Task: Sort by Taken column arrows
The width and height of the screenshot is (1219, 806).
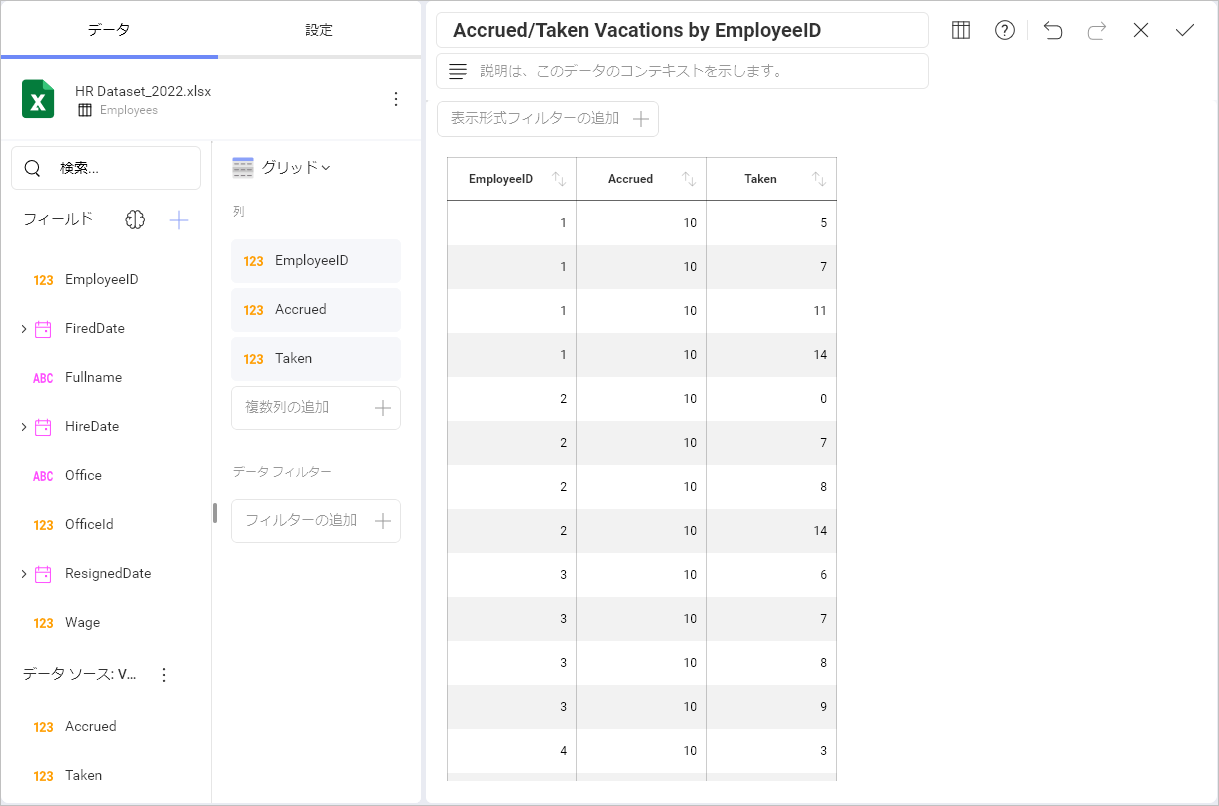Action: coord(819,179)
